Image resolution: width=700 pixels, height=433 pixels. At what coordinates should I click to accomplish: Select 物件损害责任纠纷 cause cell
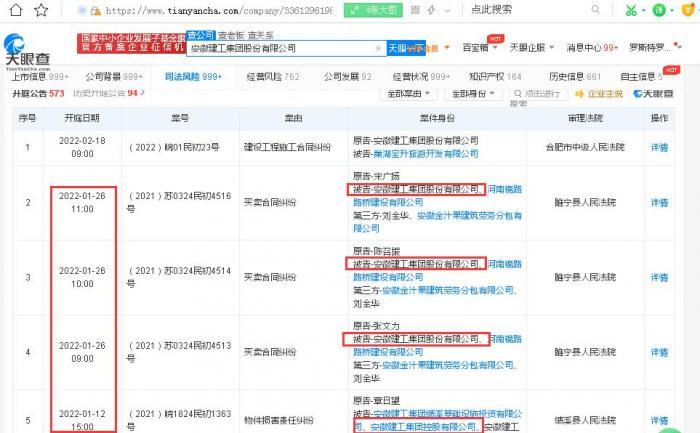click(x=279, y=421)
